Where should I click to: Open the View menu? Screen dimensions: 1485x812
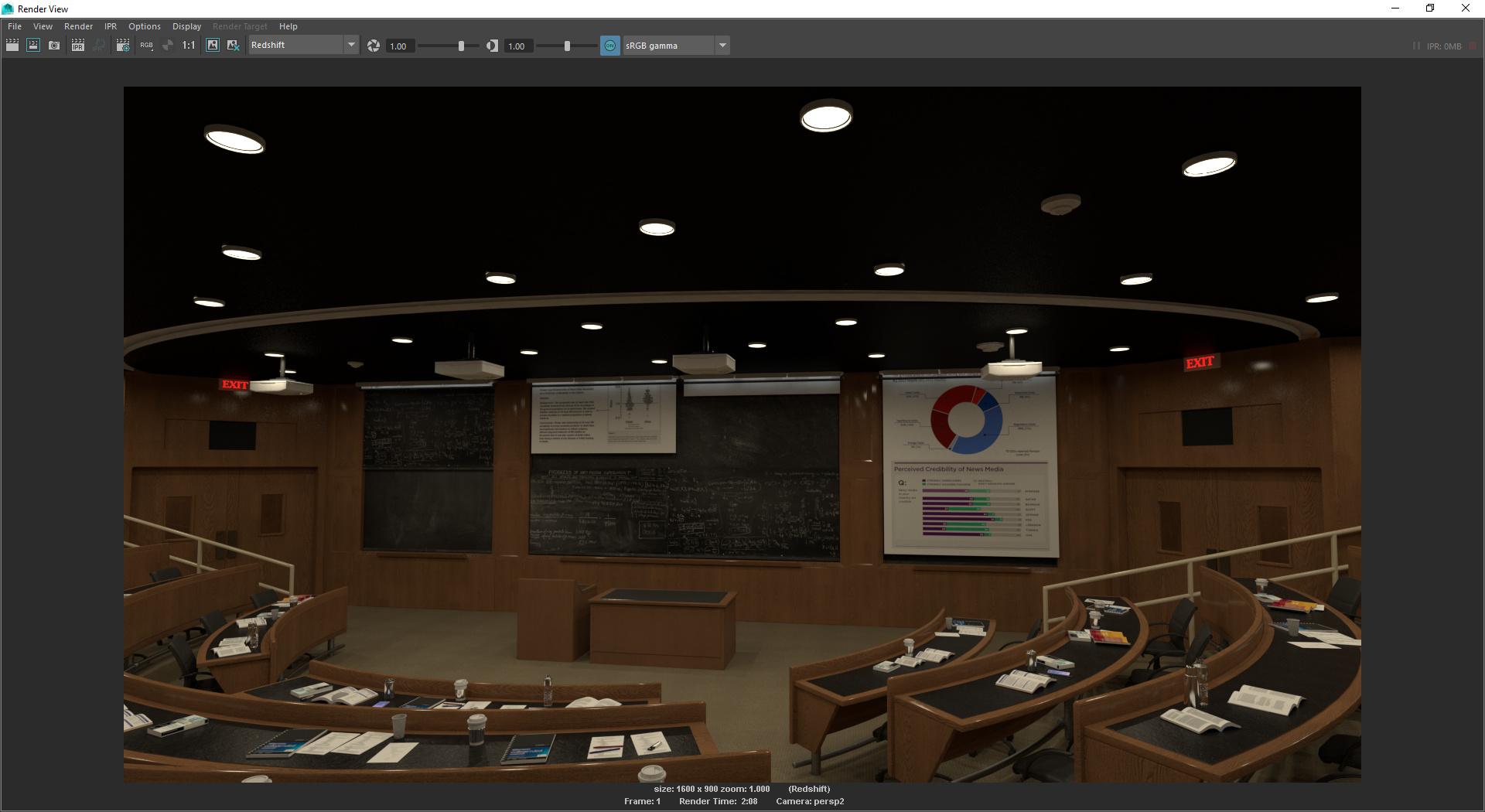click(43, 26)
